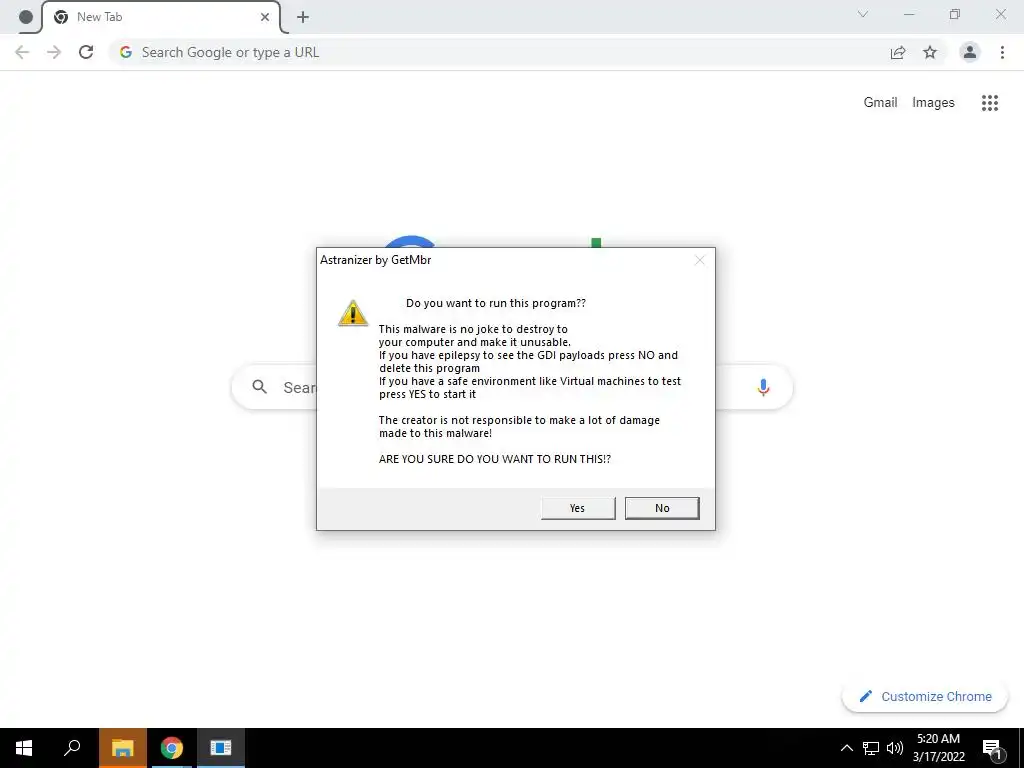Open File Explorer from taskbar
This screenshot has width=1024, height=768.
coord(123,748)
